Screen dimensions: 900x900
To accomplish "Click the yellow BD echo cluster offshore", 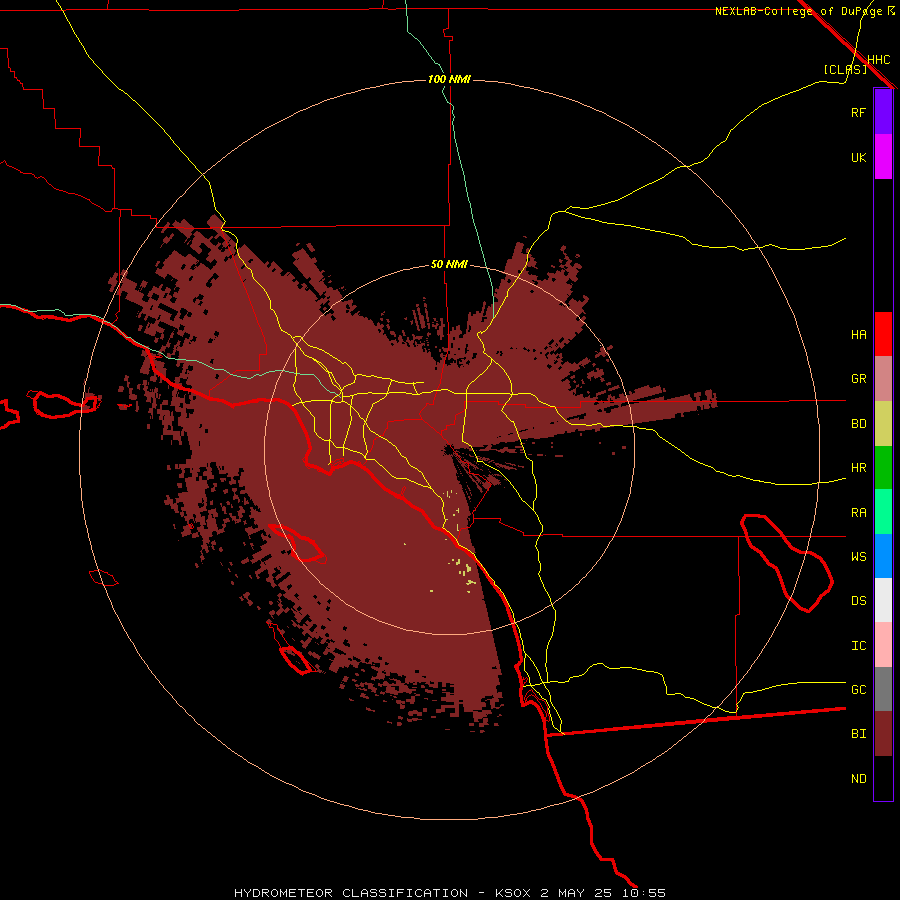I will (465, 572).
